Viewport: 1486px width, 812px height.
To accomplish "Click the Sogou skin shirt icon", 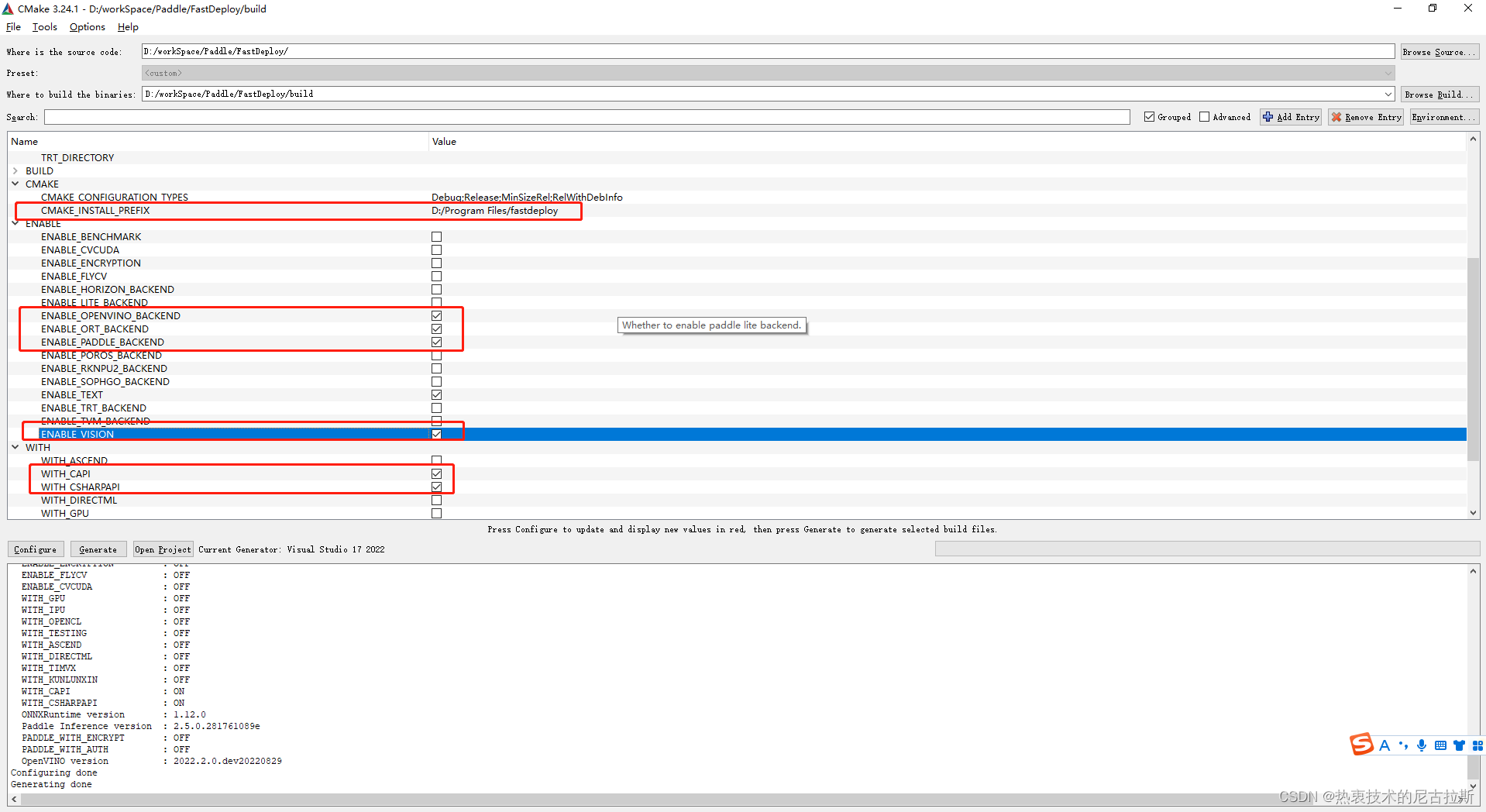I will tap(1459, 745).
